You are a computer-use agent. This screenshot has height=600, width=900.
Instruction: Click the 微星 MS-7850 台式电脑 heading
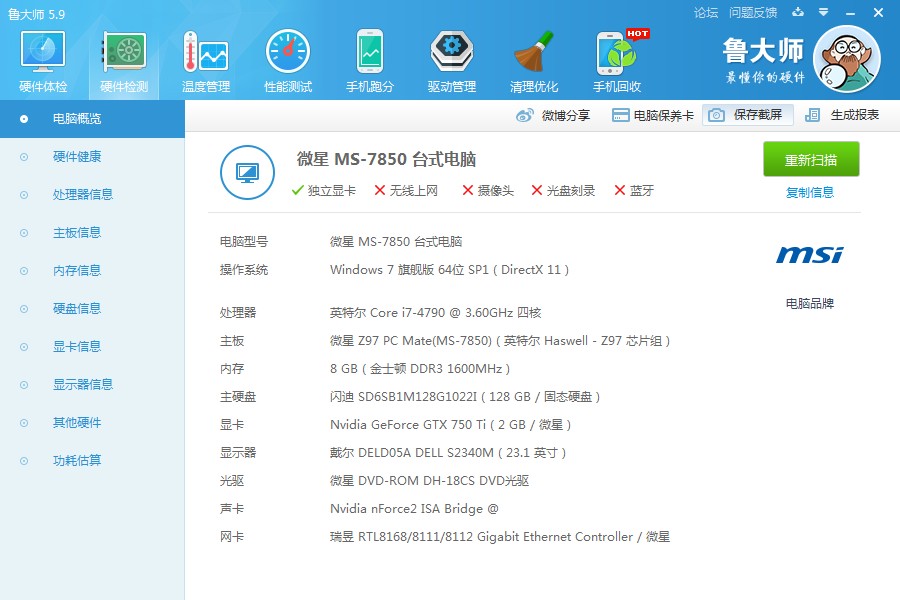(386, 159)
